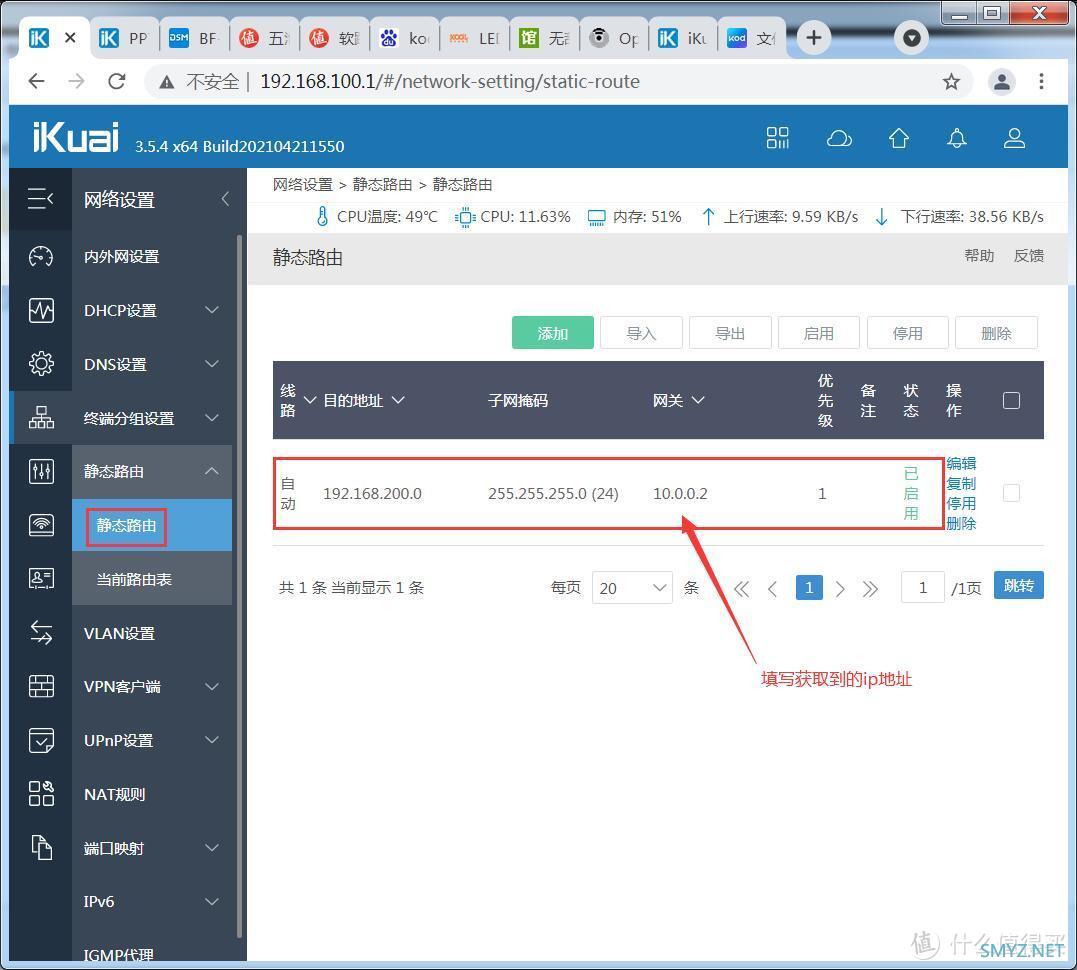
Task: Open the log files icon in sidebar
Action: [x=41, y=847]
